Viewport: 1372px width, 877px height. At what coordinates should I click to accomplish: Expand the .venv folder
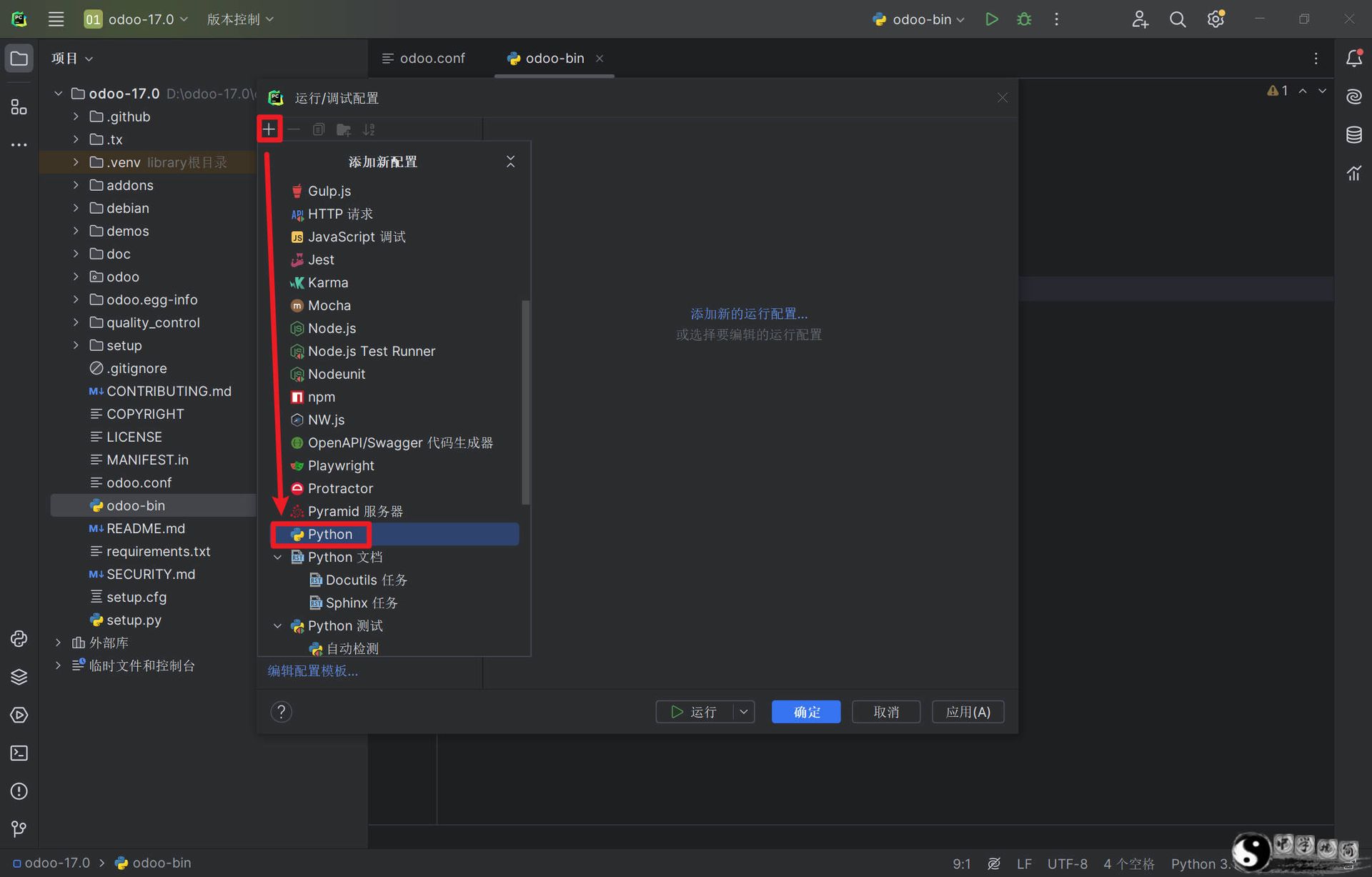[x=76, y=162]
